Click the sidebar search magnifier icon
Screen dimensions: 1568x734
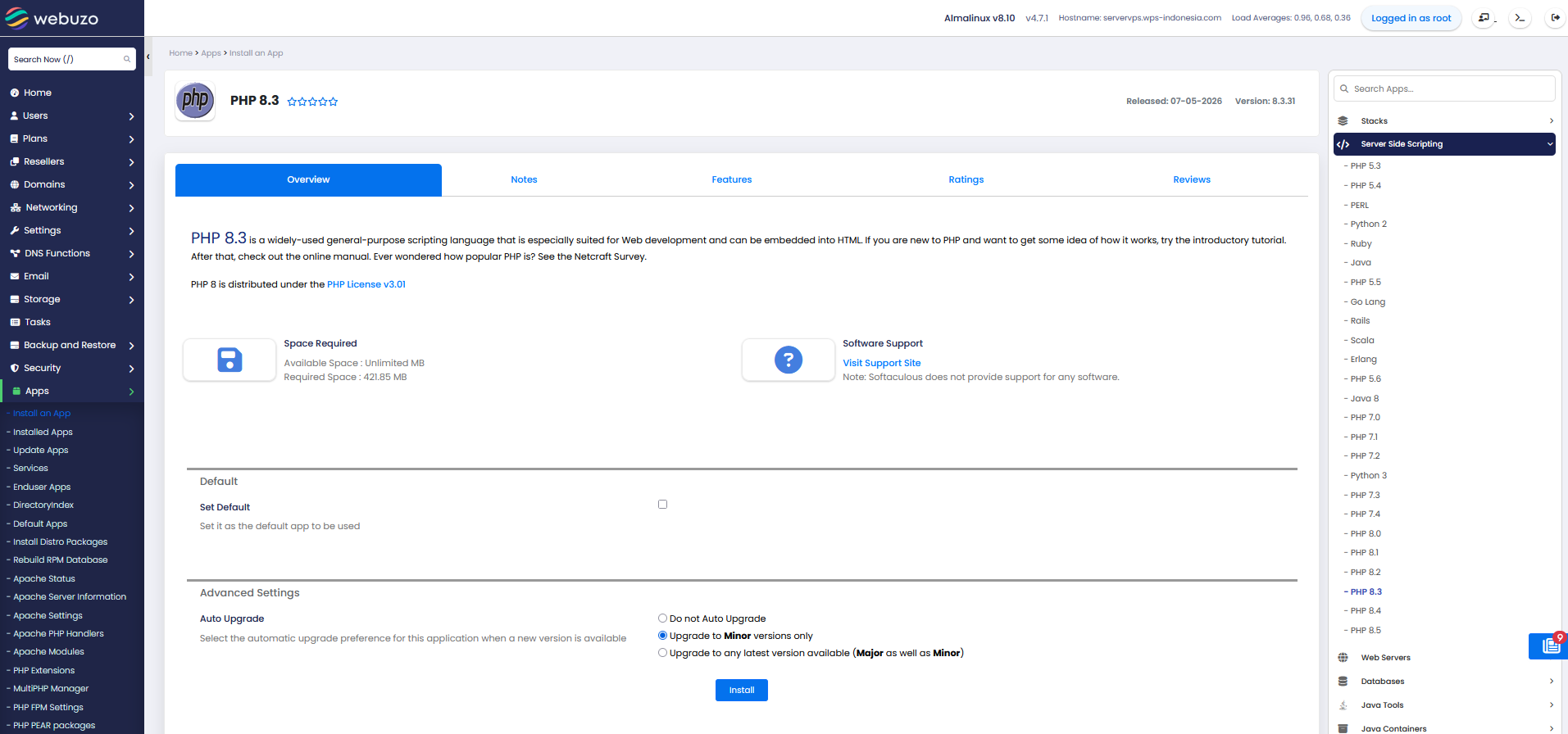coord(127,59)
